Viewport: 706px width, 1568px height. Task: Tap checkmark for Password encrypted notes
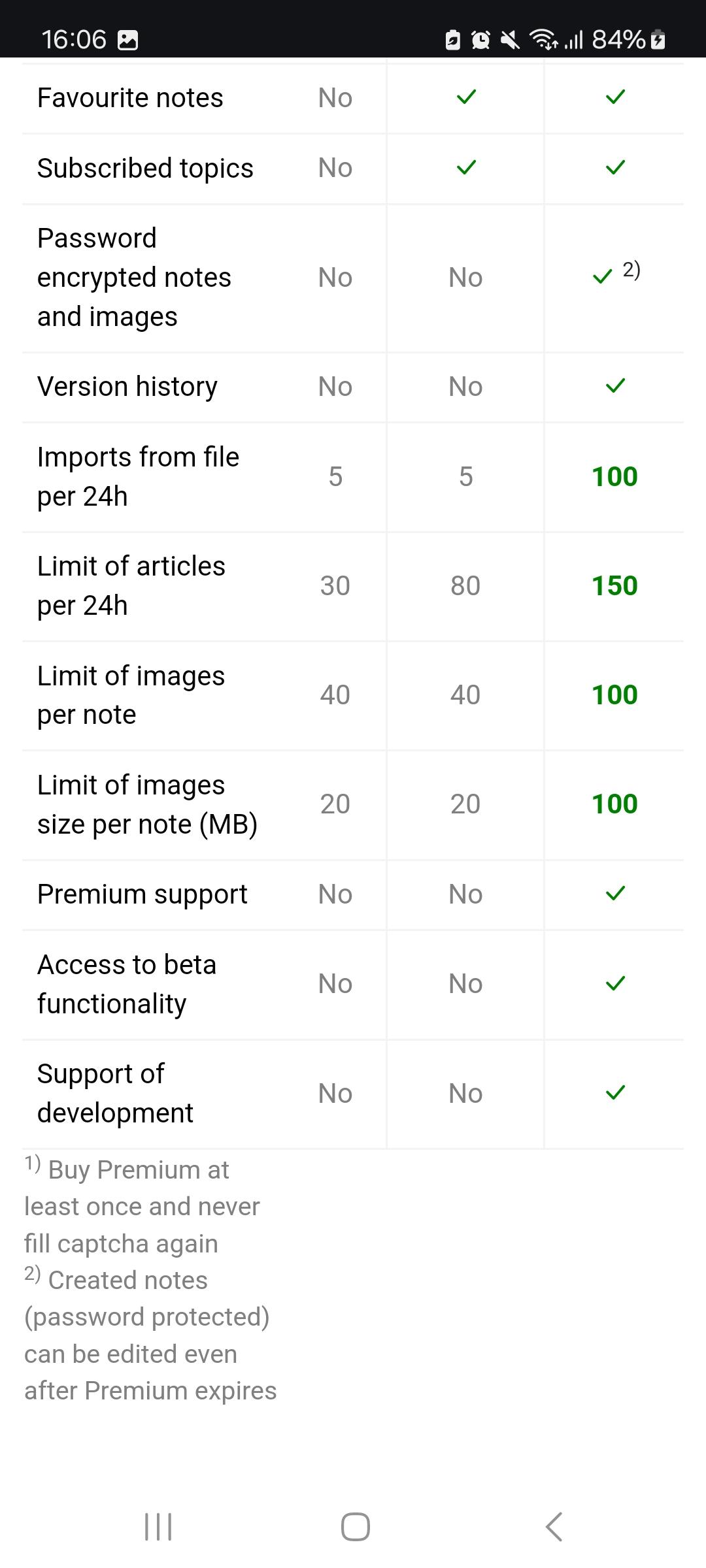pos(602,277)
